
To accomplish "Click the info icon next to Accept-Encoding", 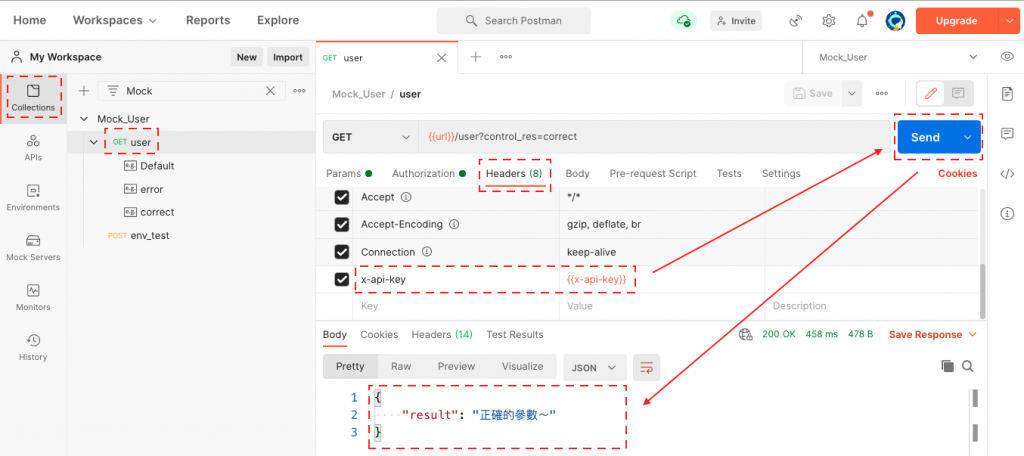I will [454, 224].
